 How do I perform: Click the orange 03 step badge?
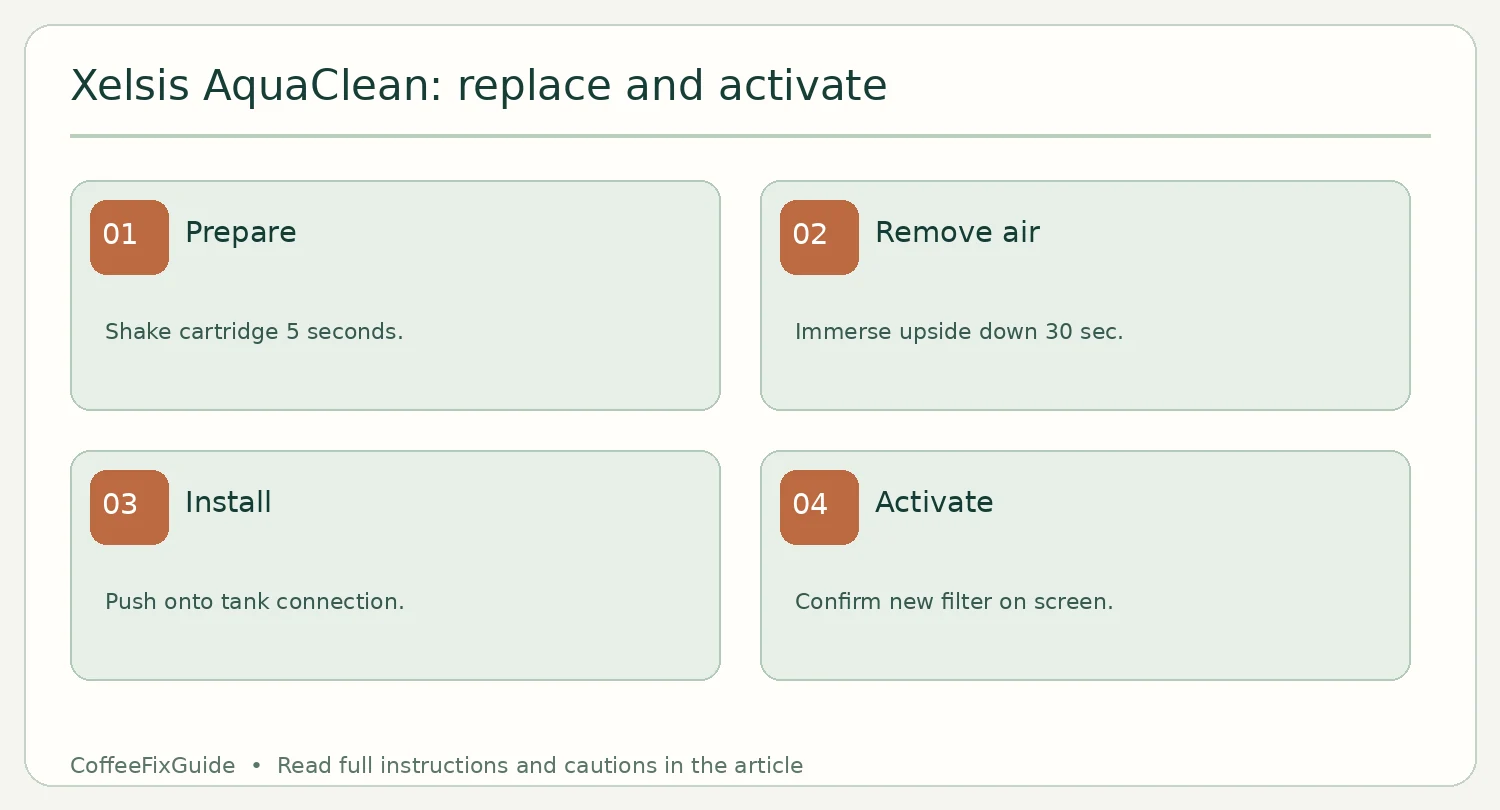point(129,507)
